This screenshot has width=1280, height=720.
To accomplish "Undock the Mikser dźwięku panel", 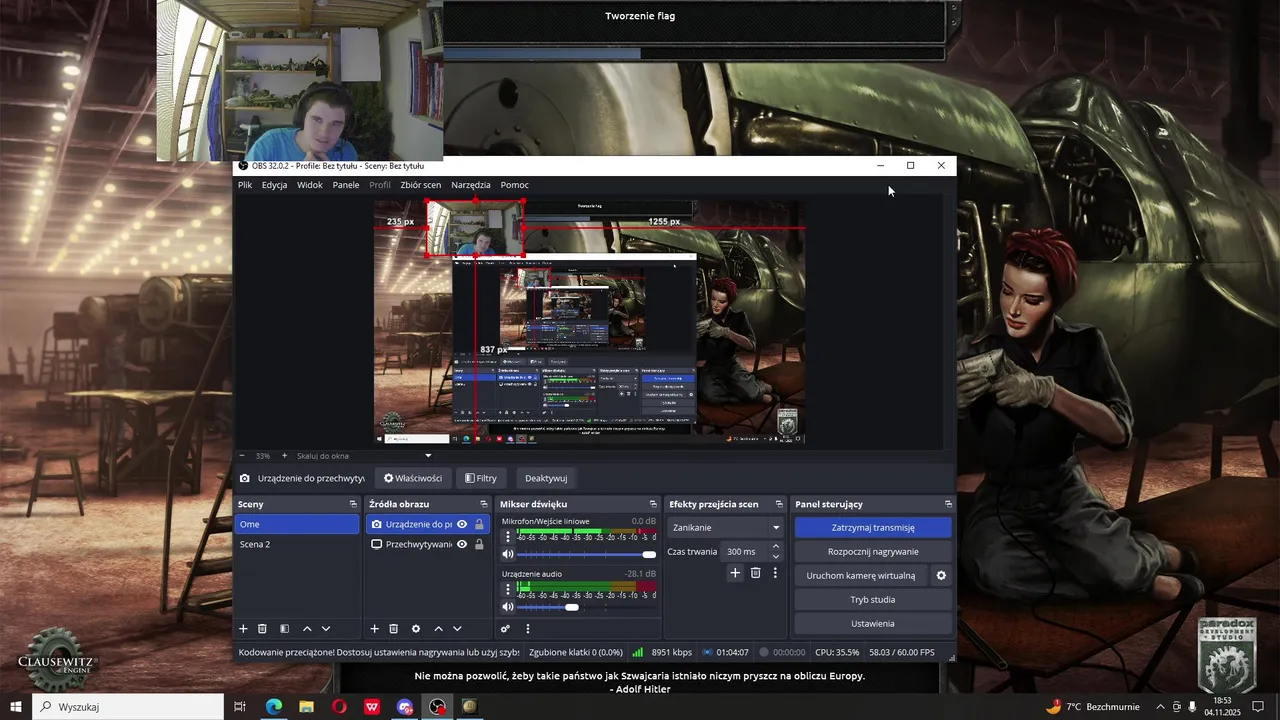I will (653, 504).
